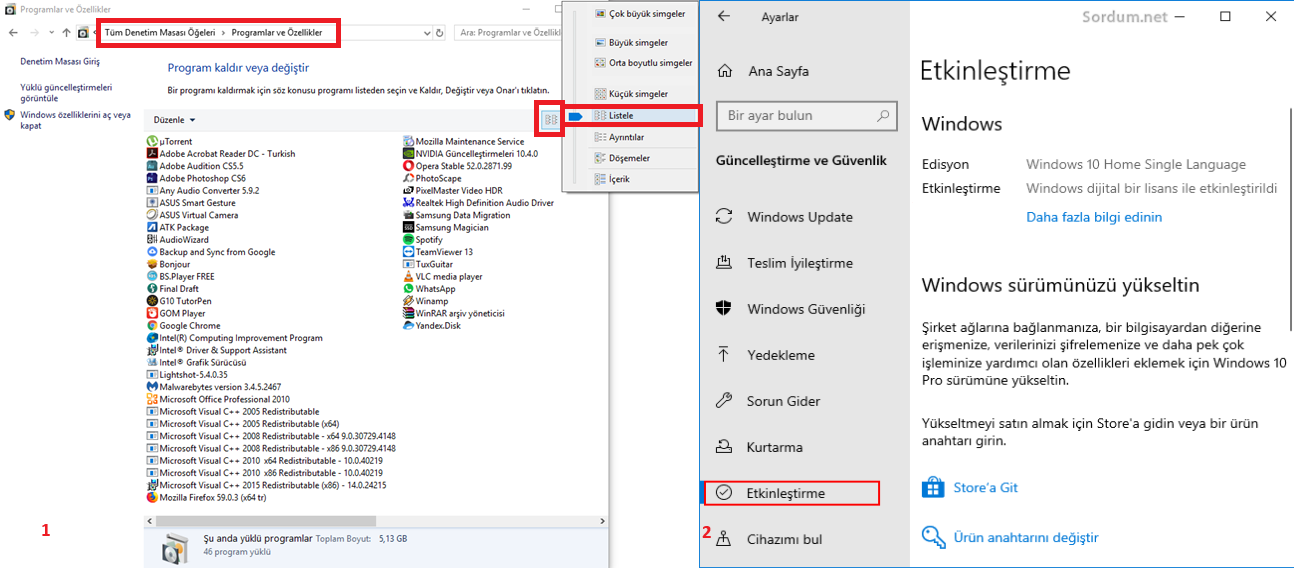Refresh the Programlar ve Özellikler address bar

click(440, 33)
